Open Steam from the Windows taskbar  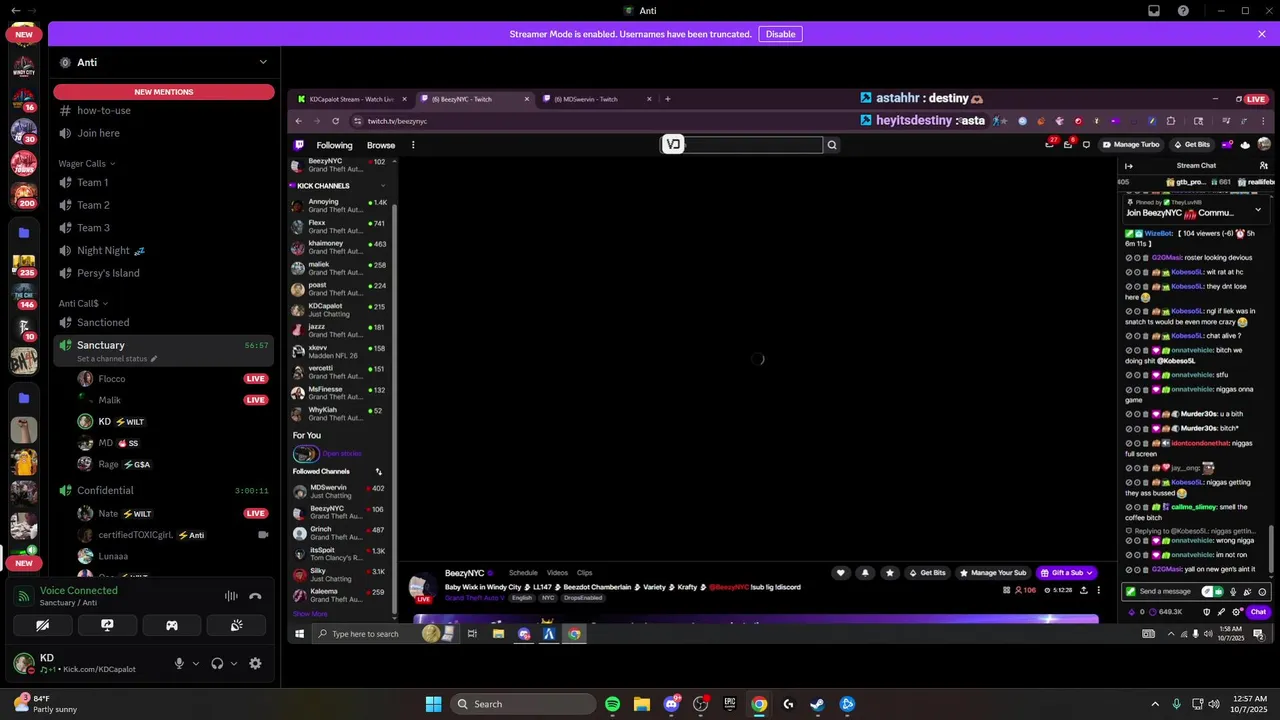[x=817, y=704]
